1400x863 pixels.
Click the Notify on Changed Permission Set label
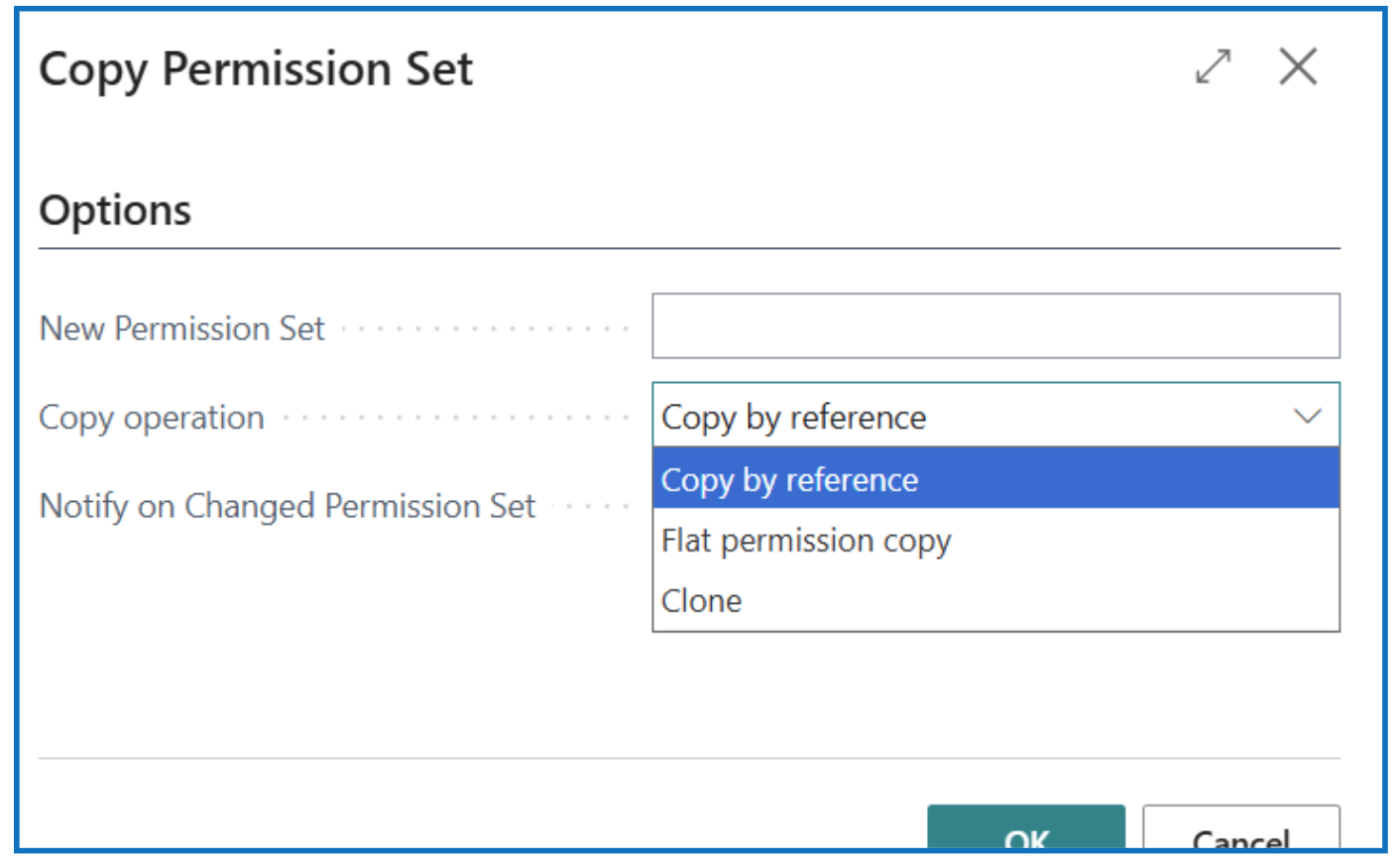click(287, 506)
